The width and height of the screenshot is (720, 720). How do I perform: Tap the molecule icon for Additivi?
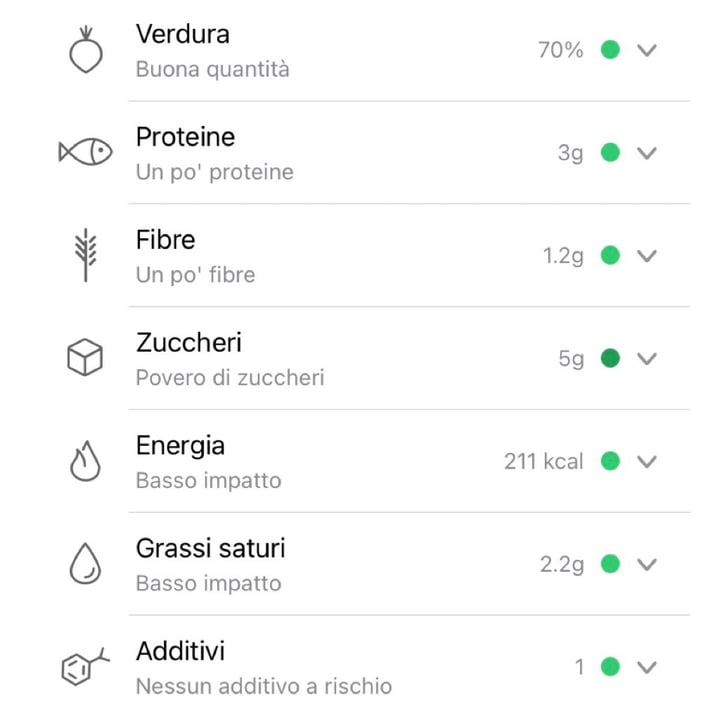[x=85, y=666]
